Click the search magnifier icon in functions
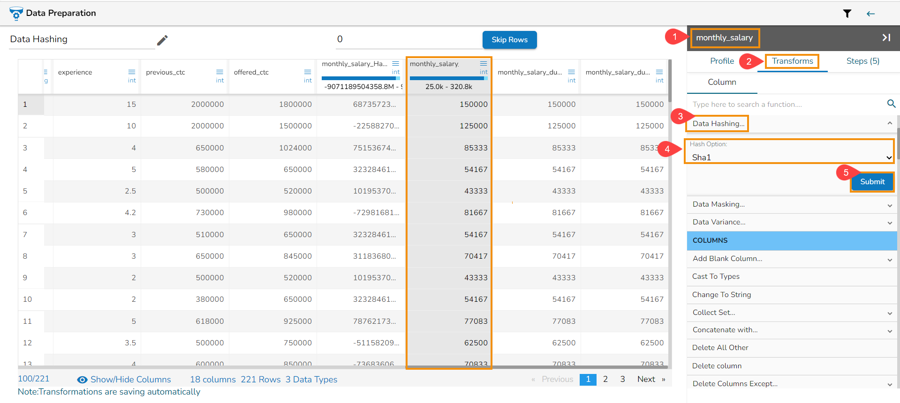This screenshot has width=900, height=403. (890, 104)
